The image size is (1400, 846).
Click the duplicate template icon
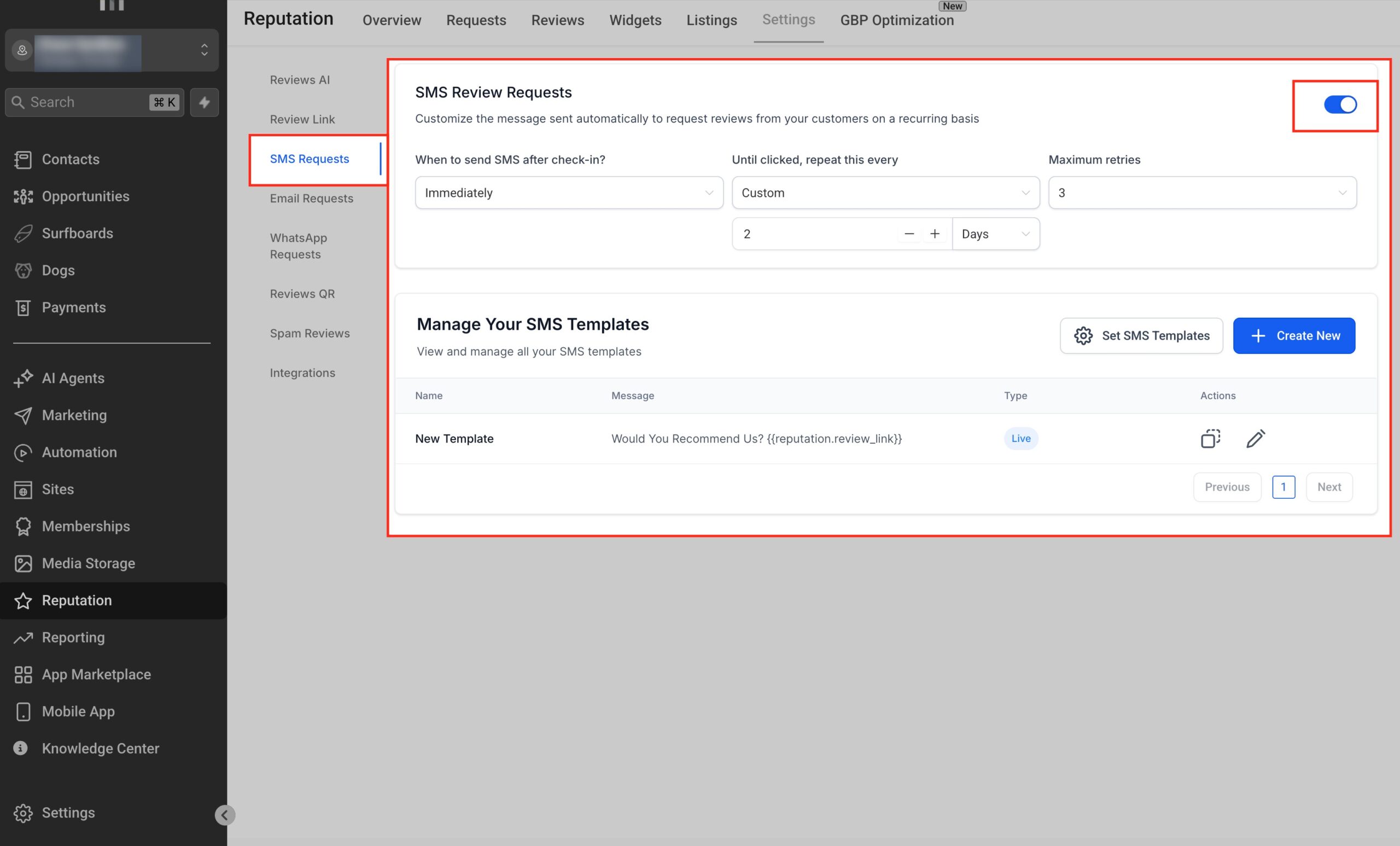tap(1210, 439)
